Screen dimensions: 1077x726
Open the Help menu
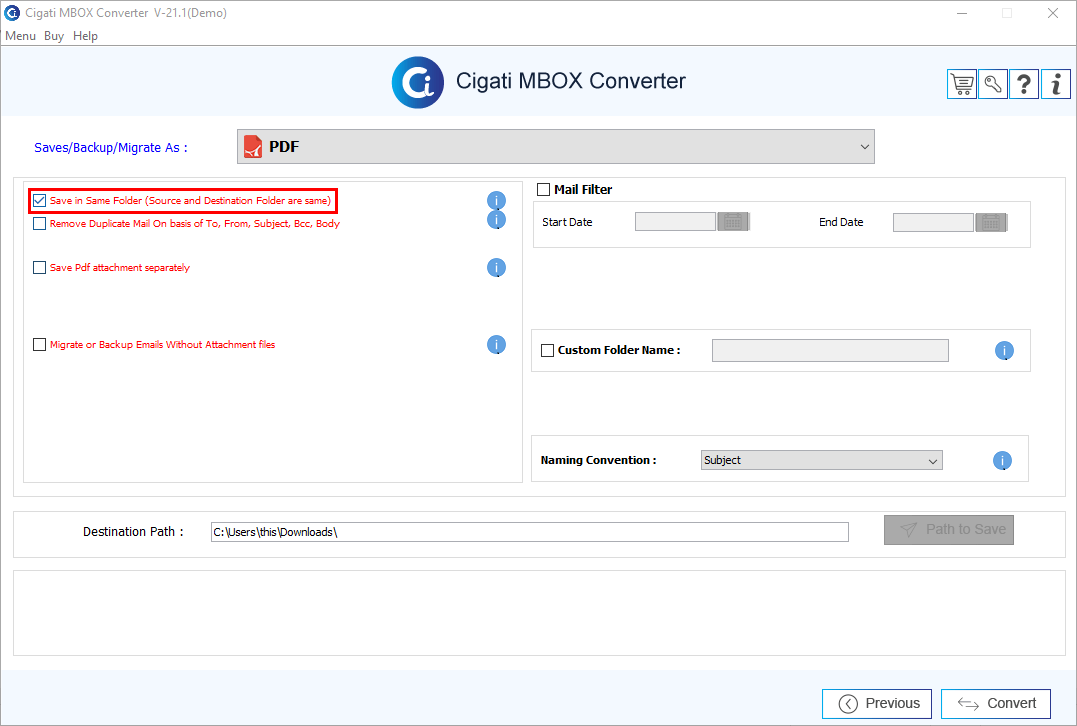(x=85, y=36)
